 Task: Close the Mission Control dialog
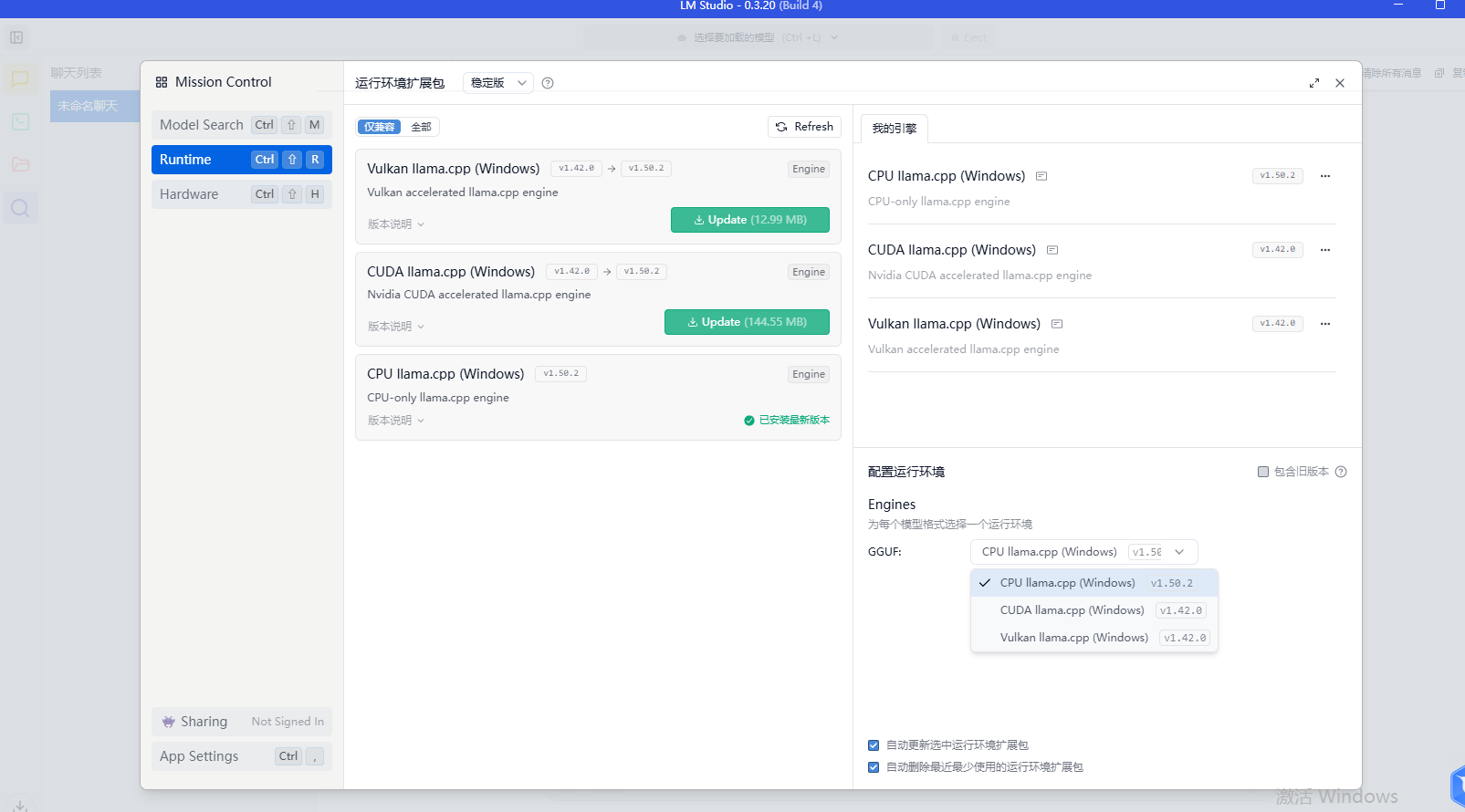[1340, 83]
